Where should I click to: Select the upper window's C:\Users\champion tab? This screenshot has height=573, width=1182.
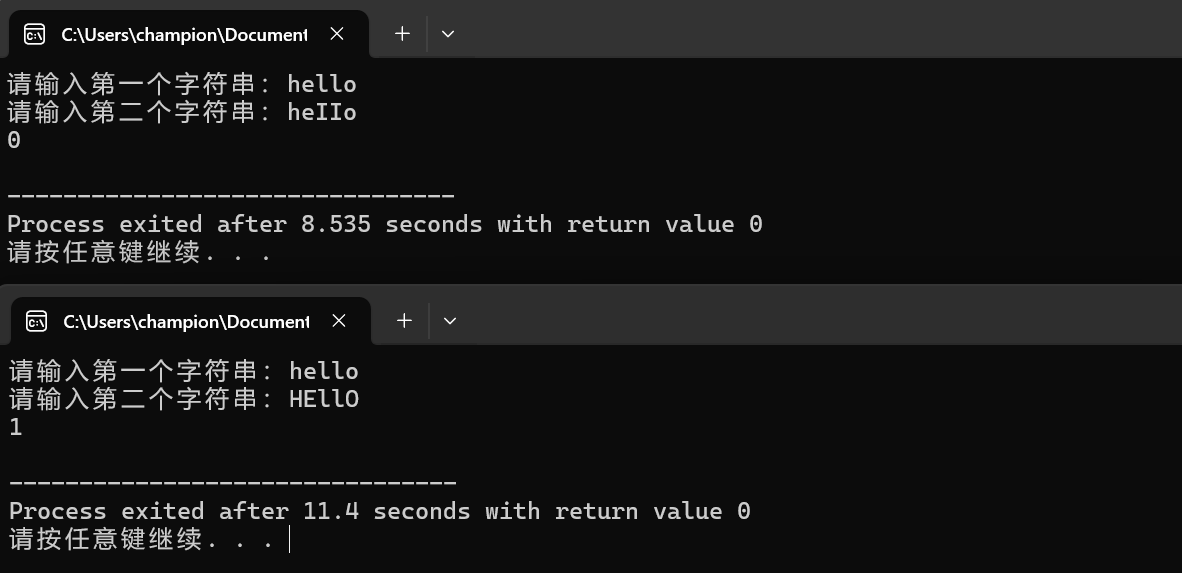tap(185, 34)
